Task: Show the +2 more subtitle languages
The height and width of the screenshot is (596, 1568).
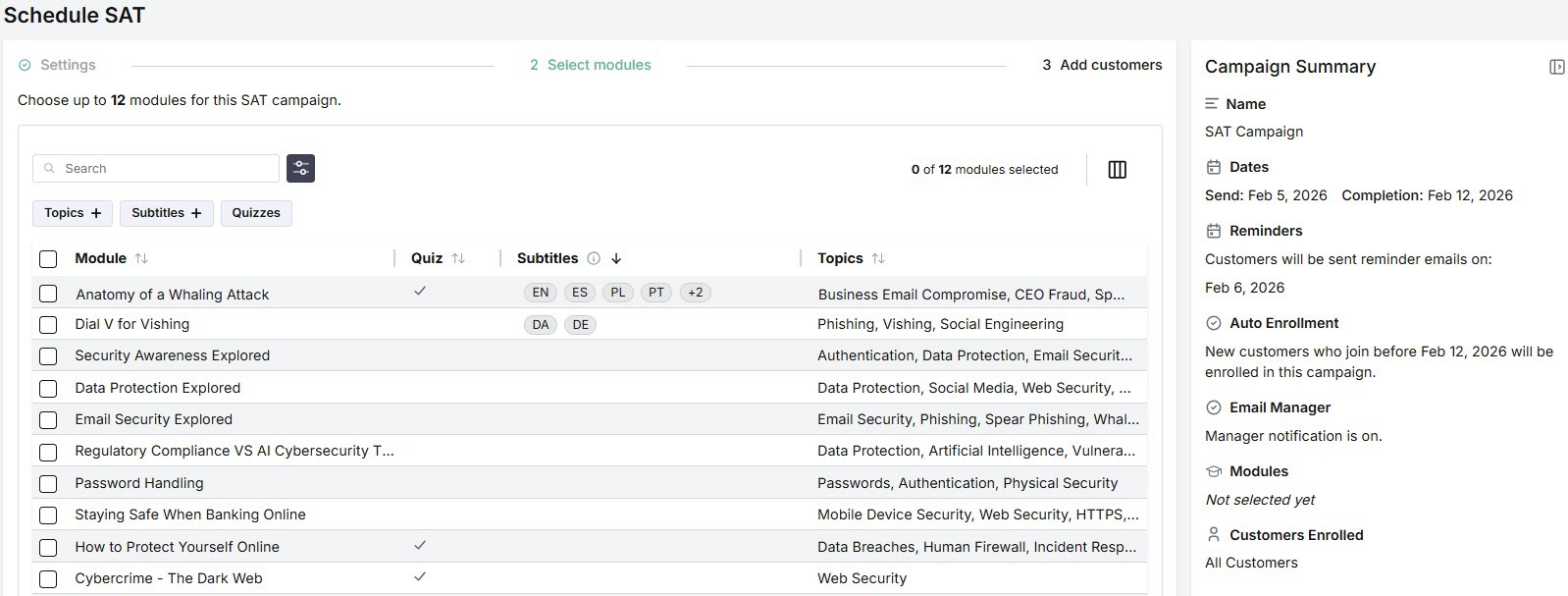Action: [x=696, y=293]
